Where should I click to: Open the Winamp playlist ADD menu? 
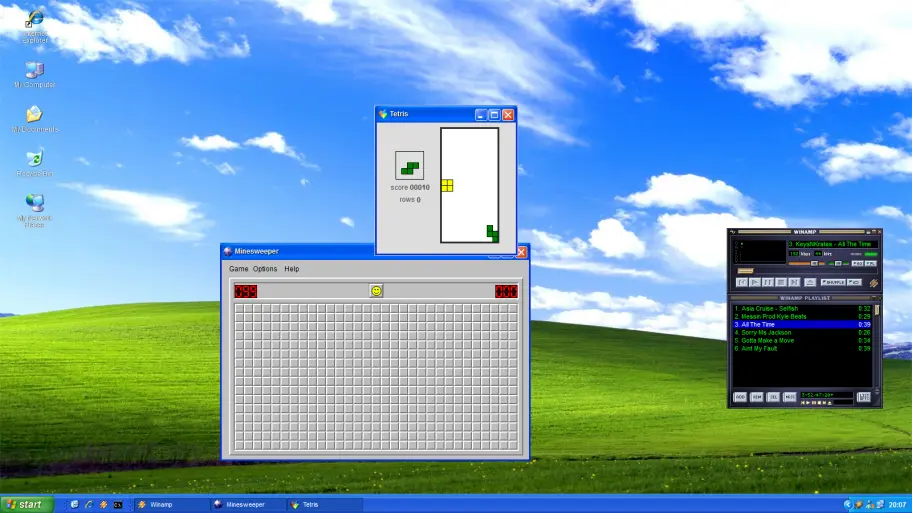tap(740, 397)
